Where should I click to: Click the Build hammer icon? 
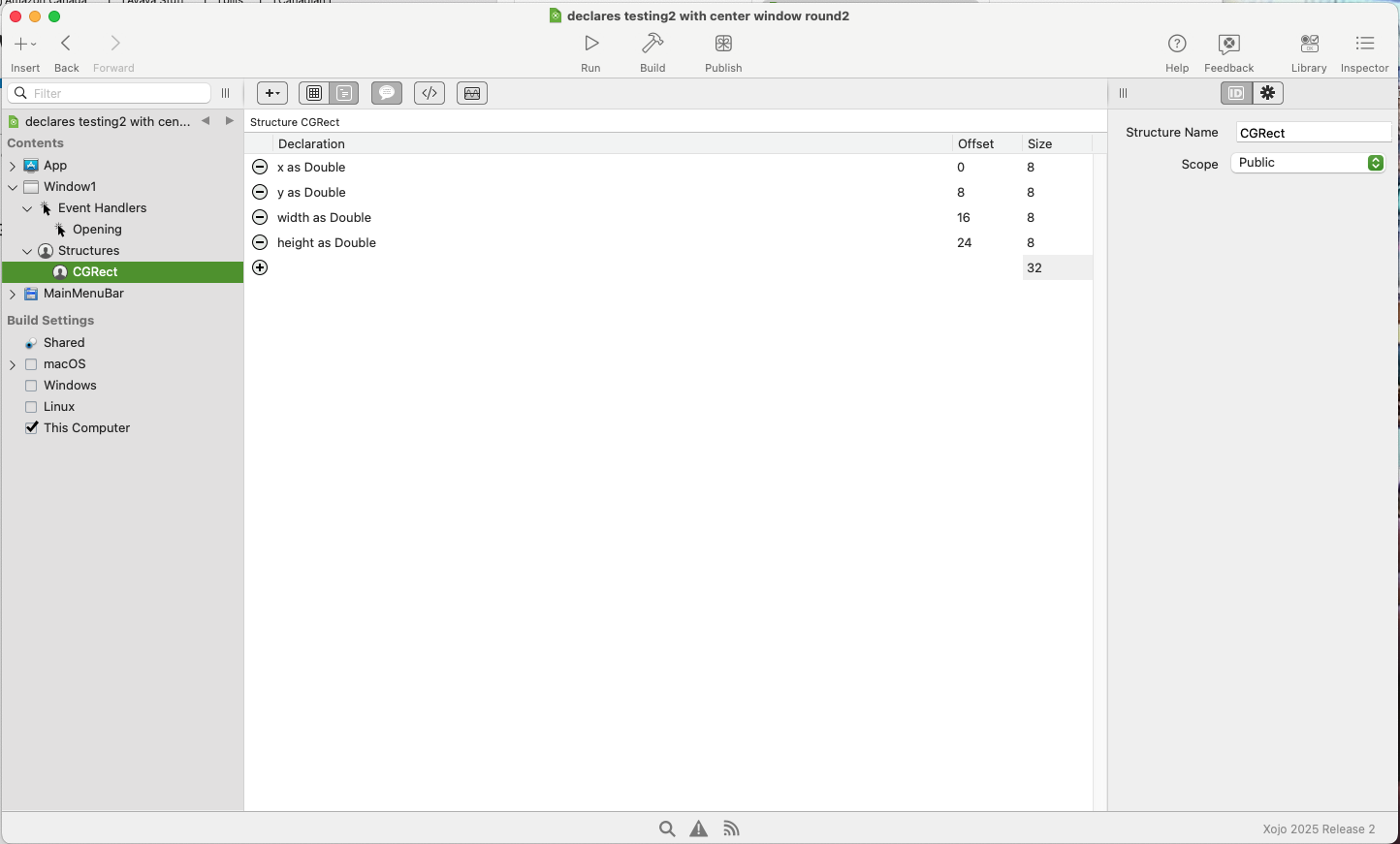coord(652,45)
